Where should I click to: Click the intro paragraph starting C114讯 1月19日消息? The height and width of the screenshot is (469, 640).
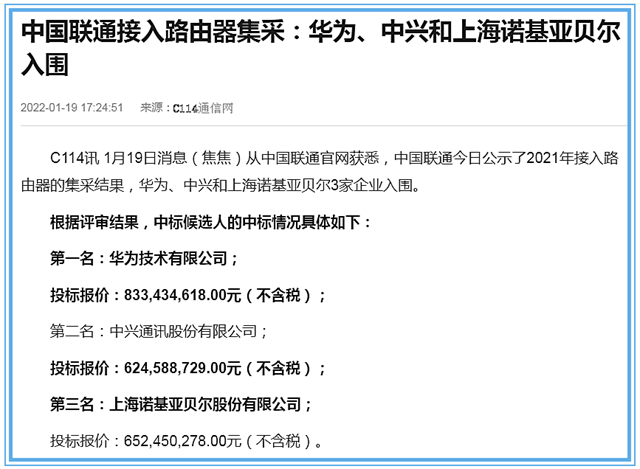320,172
